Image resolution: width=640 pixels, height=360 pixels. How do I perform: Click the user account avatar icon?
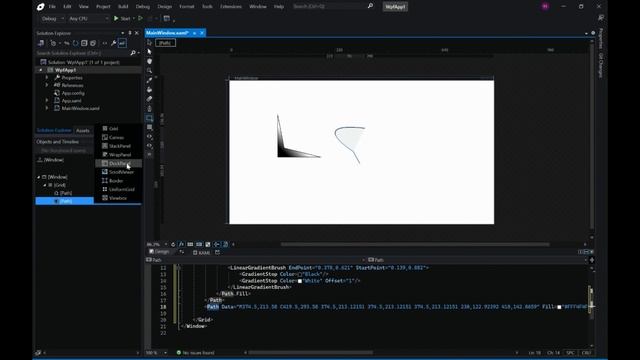[545, 7]
